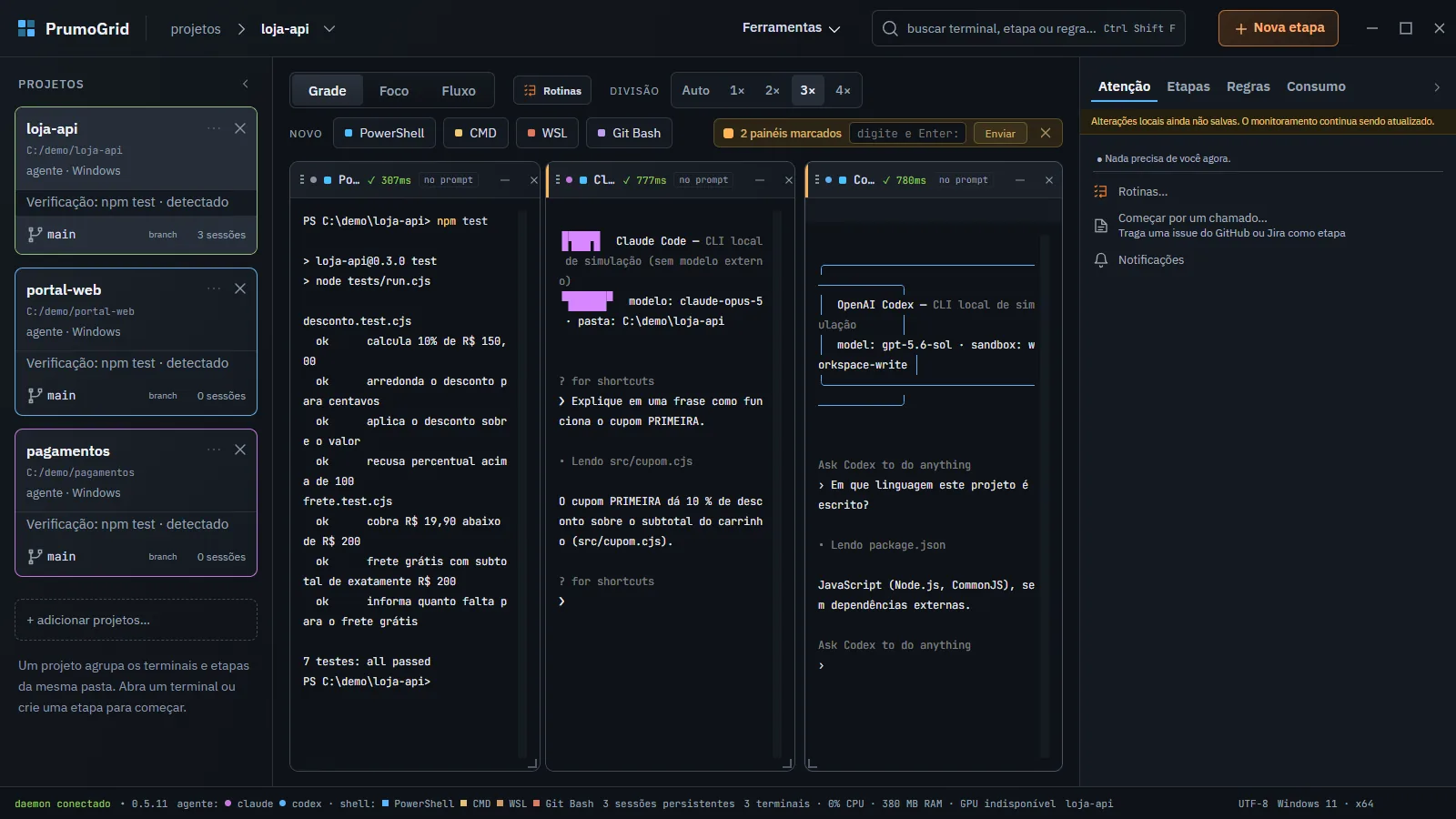
Task: Collapse the Projetos sidebar
Action: 246,84
